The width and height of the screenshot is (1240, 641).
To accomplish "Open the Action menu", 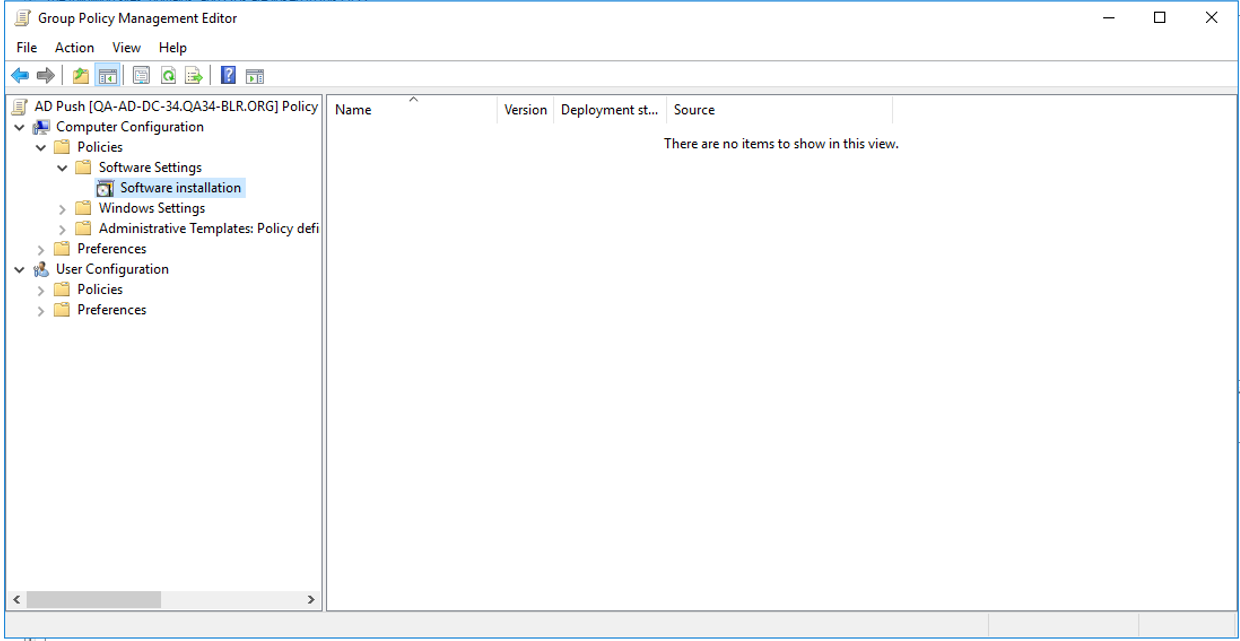I will pos(74,47).
